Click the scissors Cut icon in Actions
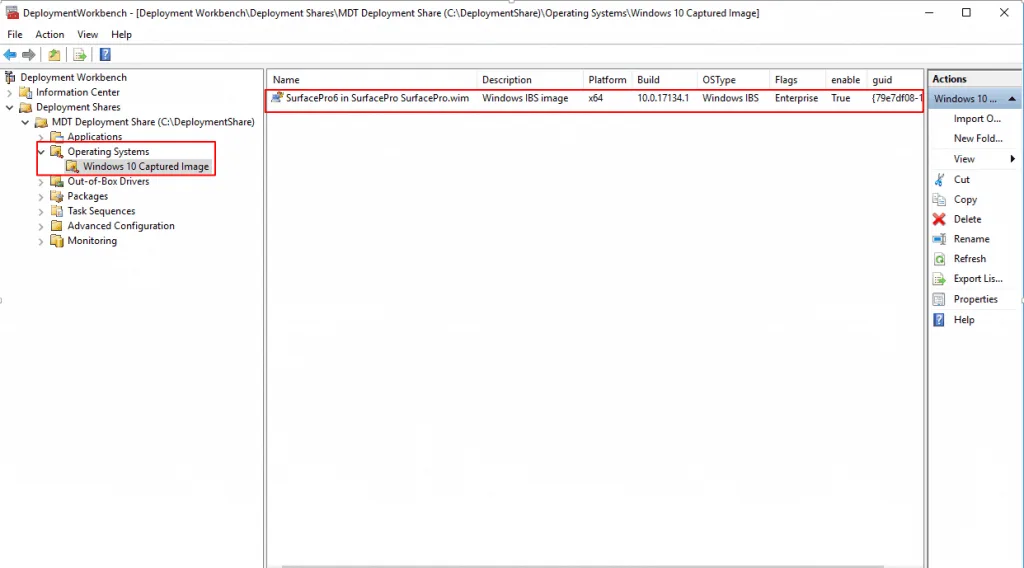1024x568 pixels. click(x=939, y=180)
